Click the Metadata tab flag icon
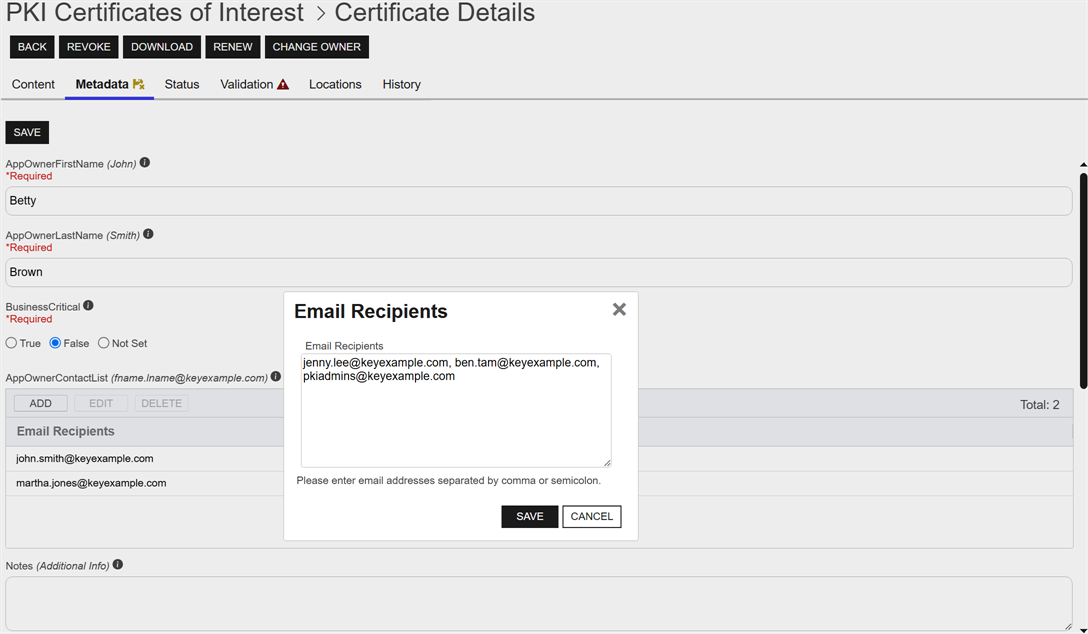1088x634 pixels. click(138, 85)
